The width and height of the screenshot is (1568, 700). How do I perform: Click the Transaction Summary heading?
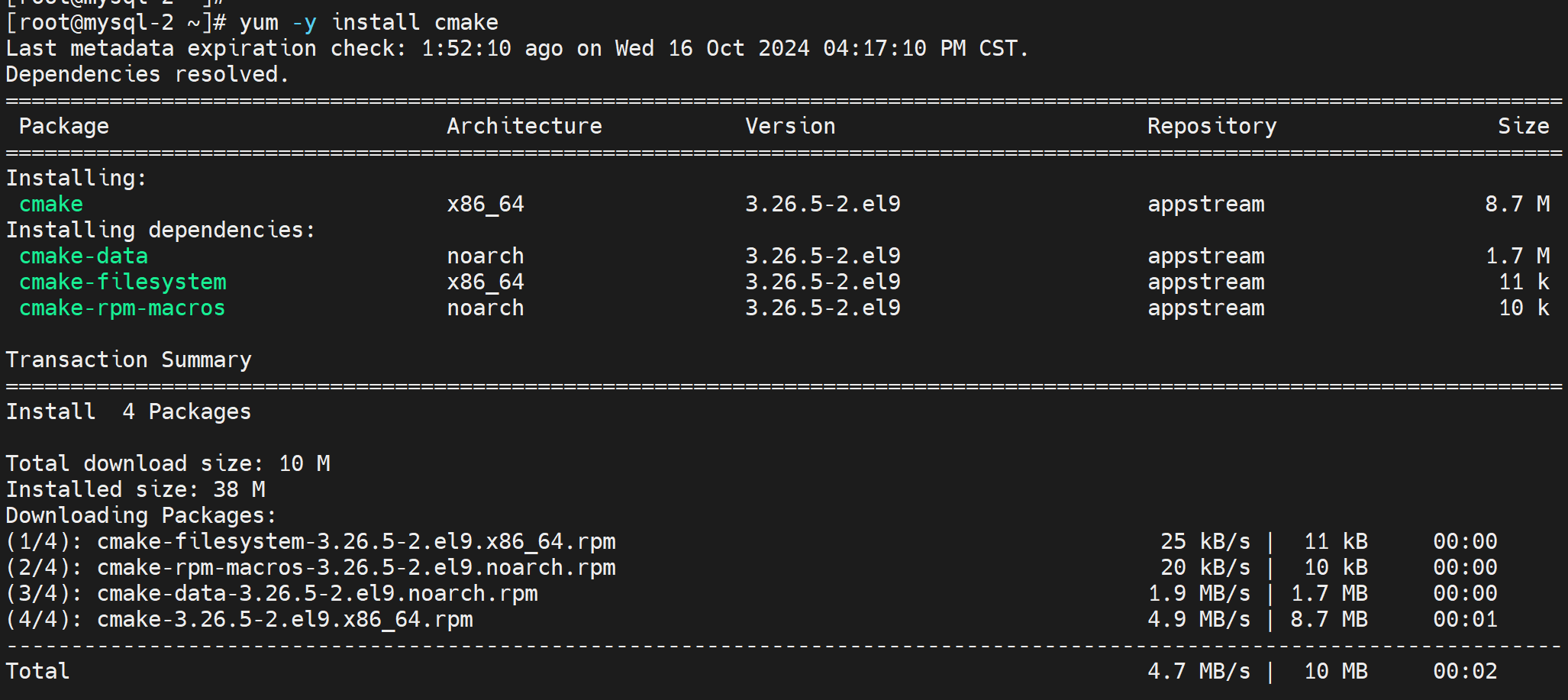click(x=128, y=360)
